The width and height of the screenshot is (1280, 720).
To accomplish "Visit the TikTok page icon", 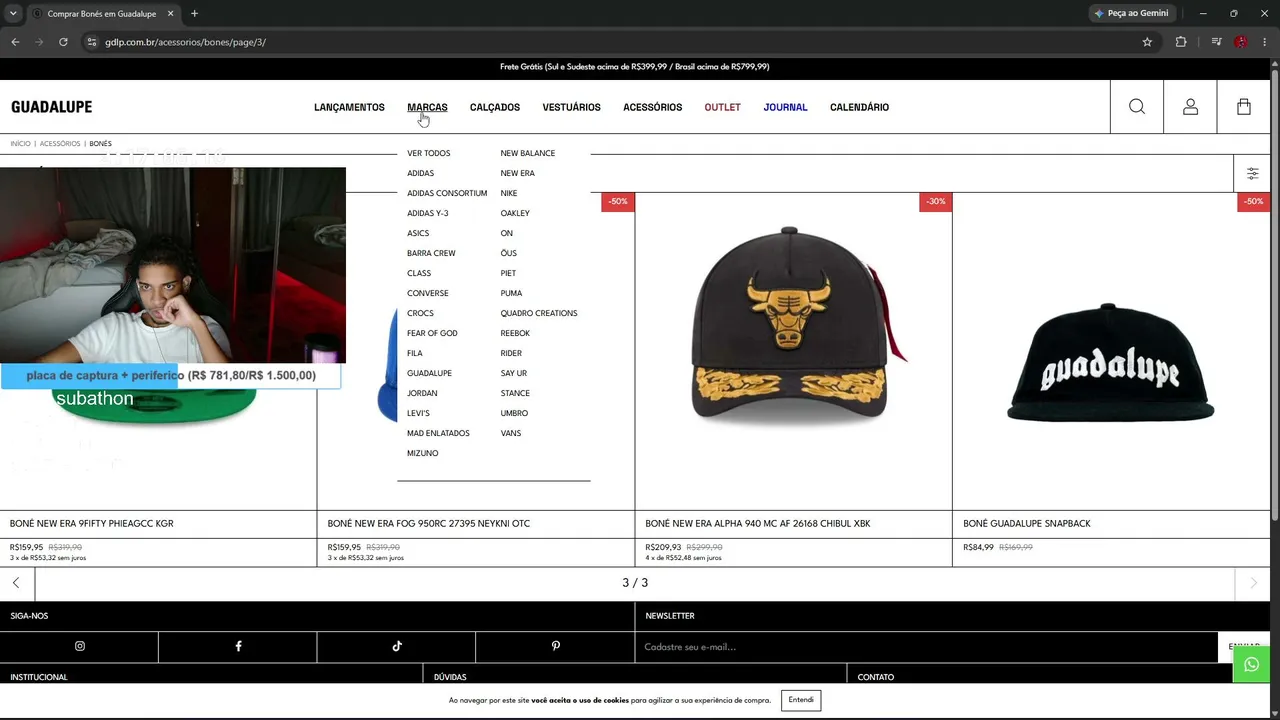I will click(397, 646).
